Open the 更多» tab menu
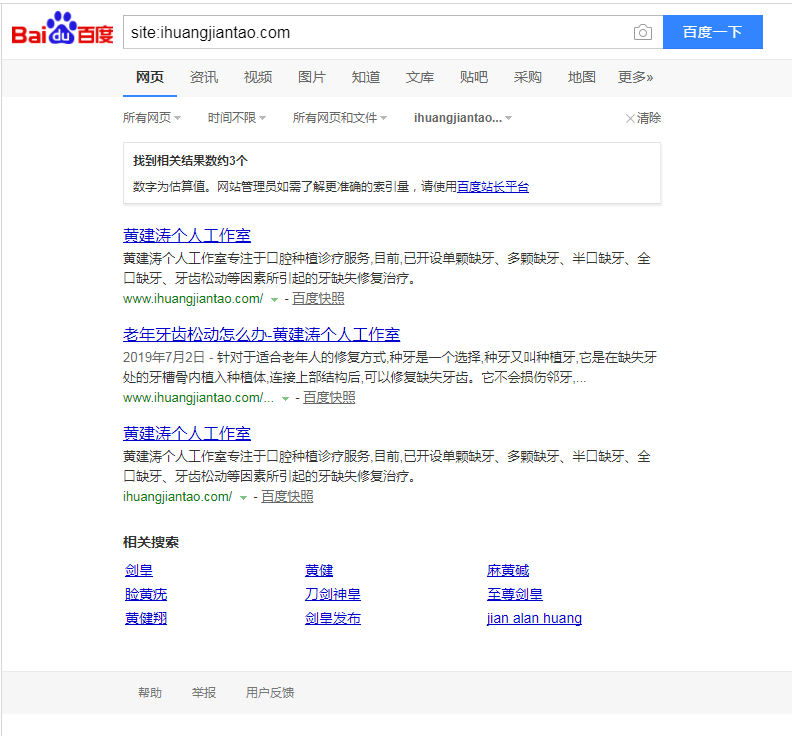The image size is (792, 736). click(635, 77)
